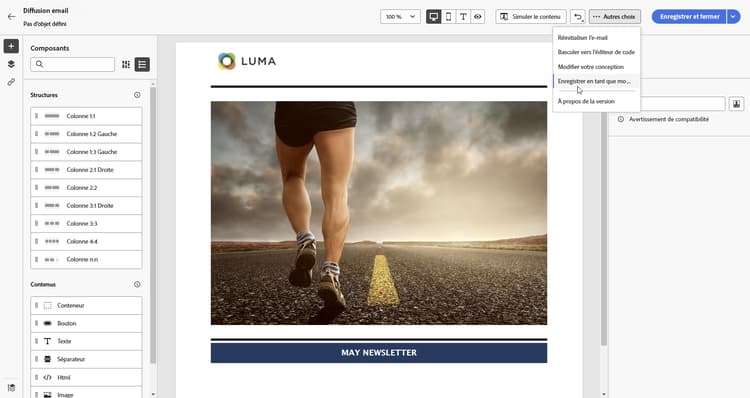Click the components panel scrollbar

(x=153, y=225)
